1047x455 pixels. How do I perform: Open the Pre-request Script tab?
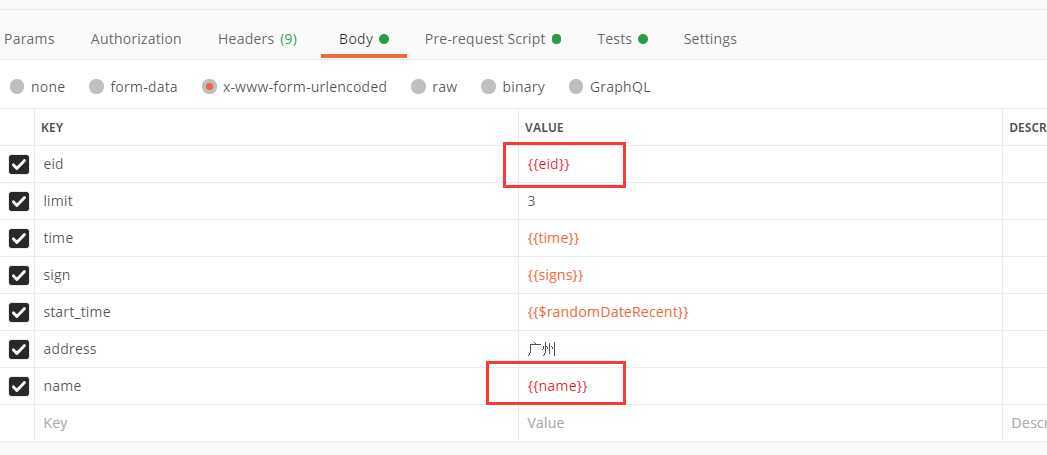[493, 39]
